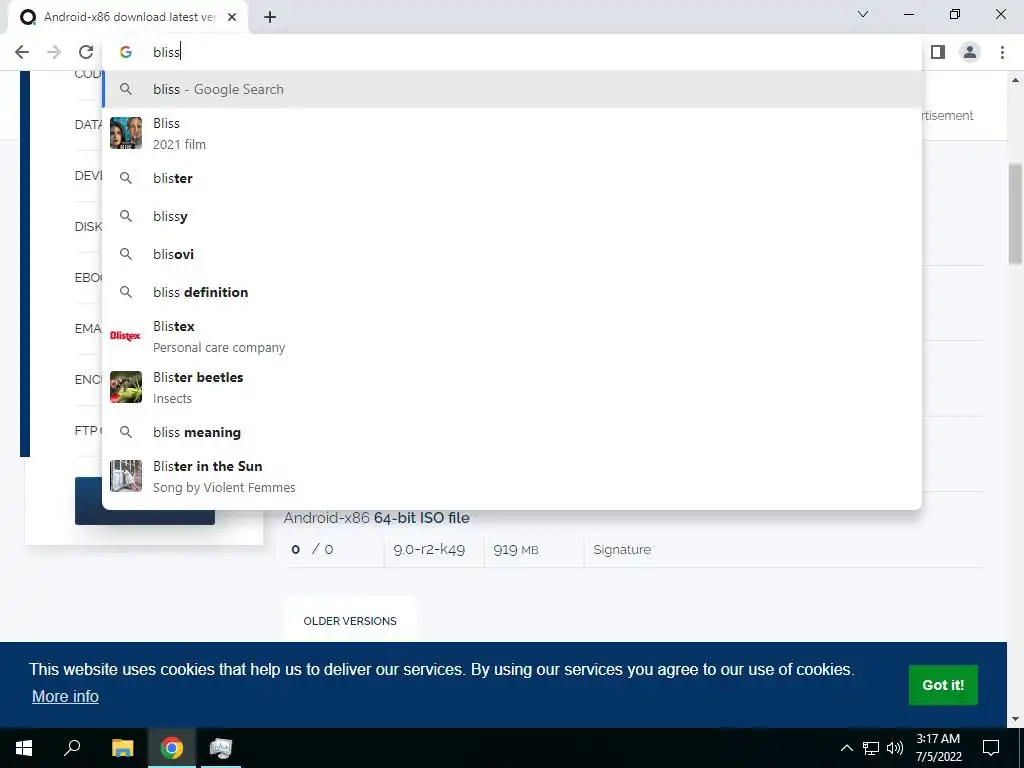Show hidden system tray icons
Screen dimensions: 1024x768
pyautogui.click(x=846, y=748)
